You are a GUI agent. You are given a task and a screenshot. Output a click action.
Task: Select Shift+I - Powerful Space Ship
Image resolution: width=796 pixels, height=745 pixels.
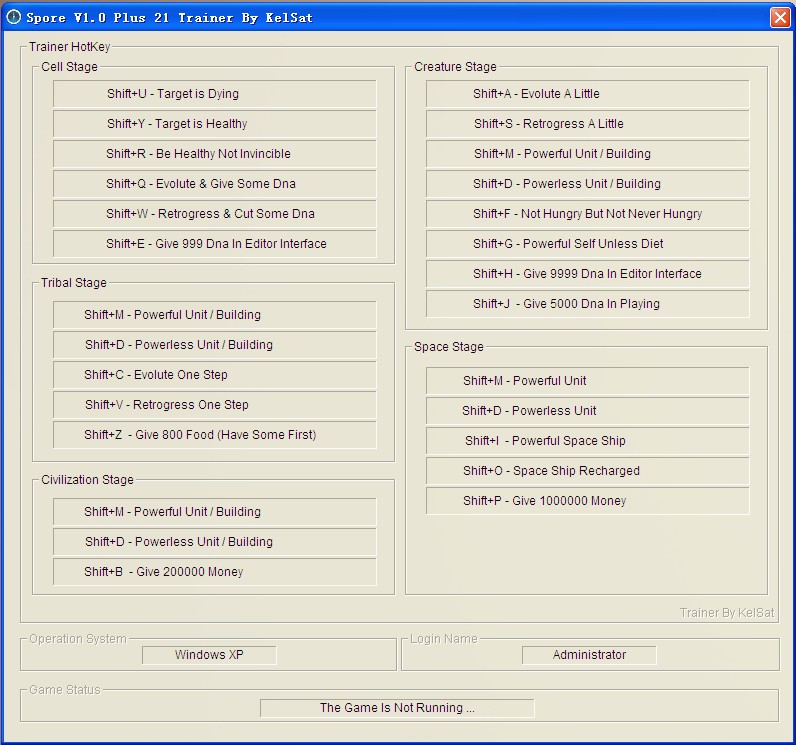coord(587,441)
